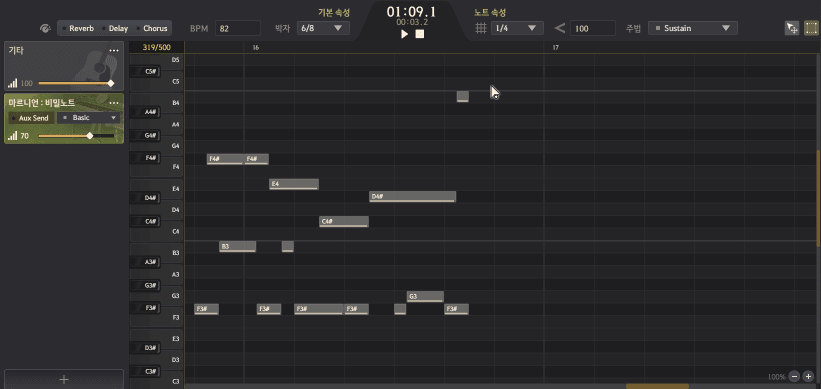
Task: Open the 6/8 time signature dropdown
Action: [323, 28]
